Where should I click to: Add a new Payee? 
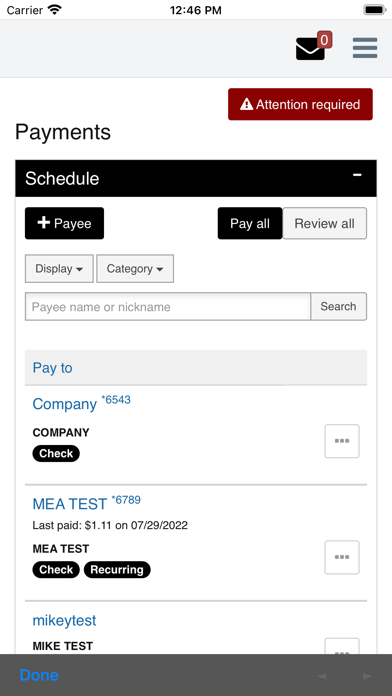click(64, 223)
